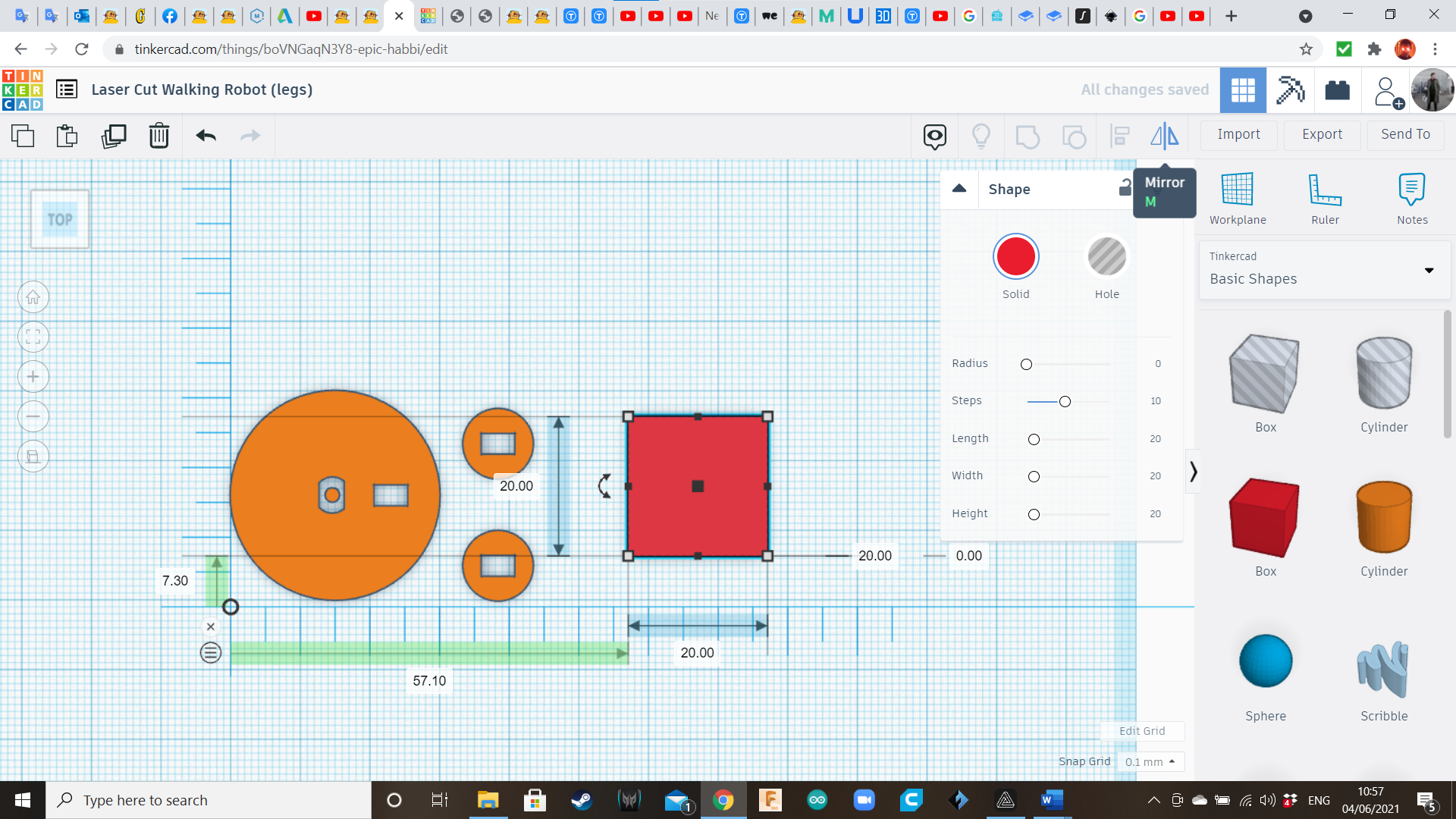Screen dimensions: 1456x819
Task: Click the Export menu button
Action: click(x=1322, y=134)
